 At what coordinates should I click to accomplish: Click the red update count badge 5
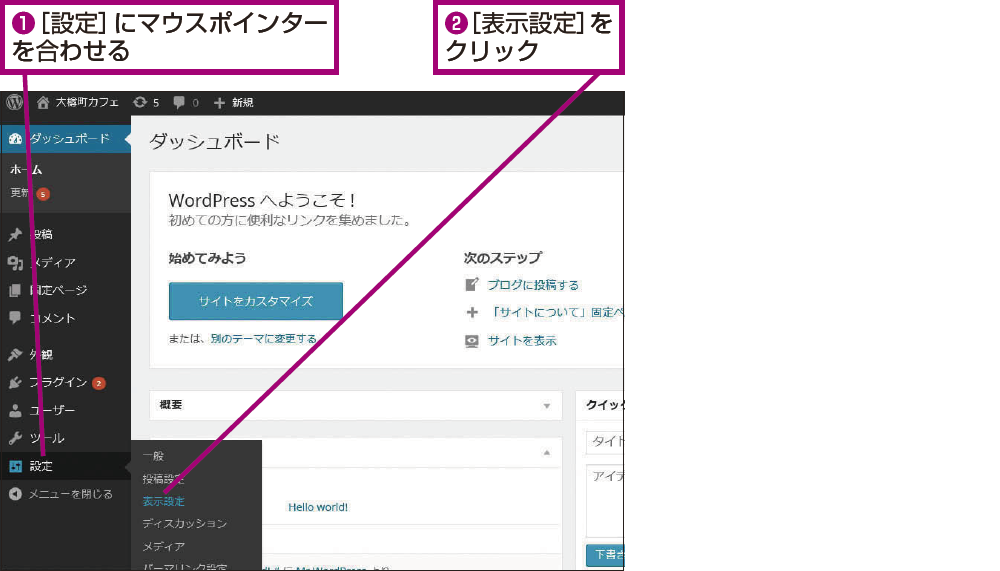click(43, 194)
